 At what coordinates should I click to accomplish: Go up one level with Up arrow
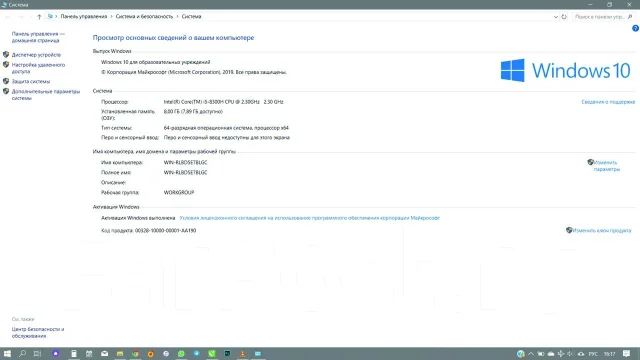coord(39,17)
